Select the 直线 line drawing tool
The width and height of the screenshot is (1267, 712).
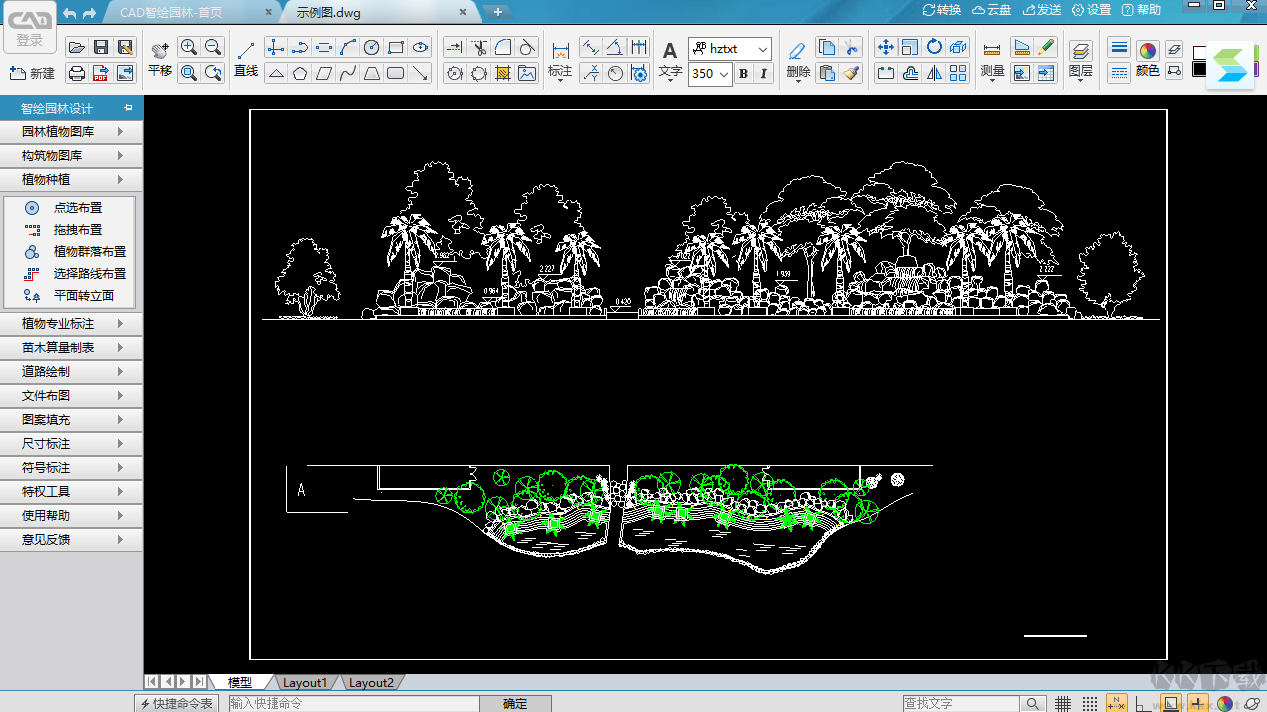click(x=246, y=59)
